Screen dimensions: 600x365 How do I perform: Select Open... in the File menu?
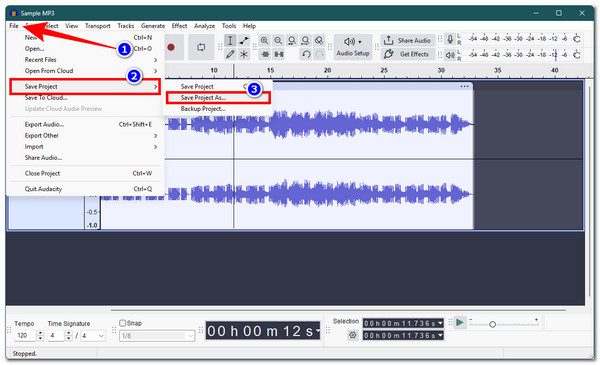tap(84, 49)
